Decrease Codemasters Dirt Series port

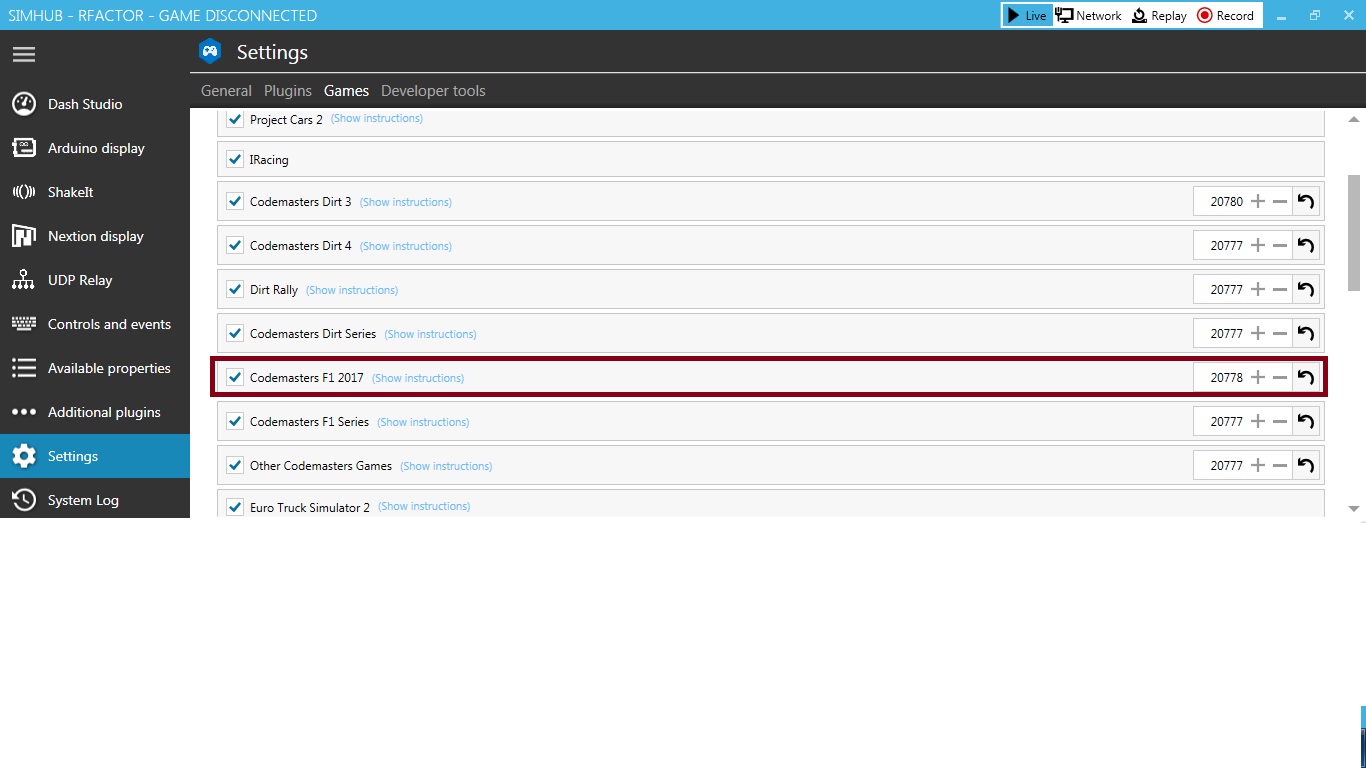pos(1280,333)
